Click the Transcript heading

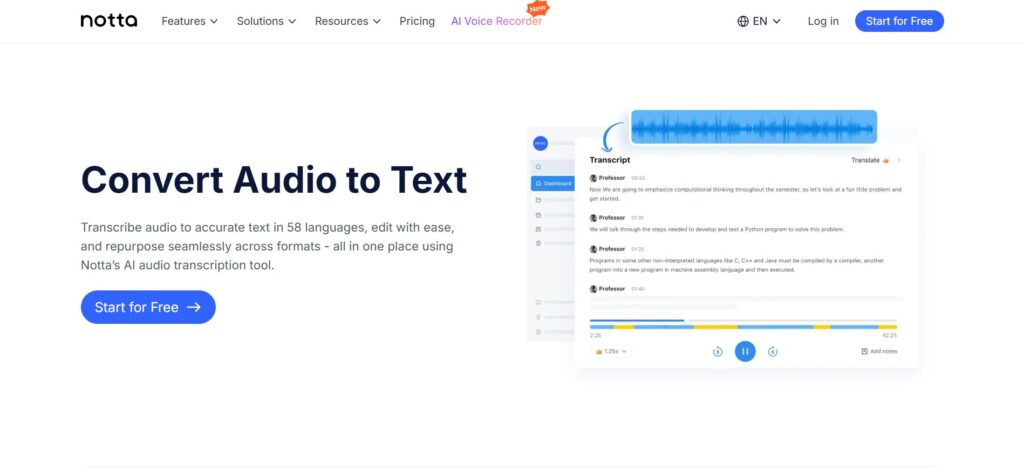(610, 160)
